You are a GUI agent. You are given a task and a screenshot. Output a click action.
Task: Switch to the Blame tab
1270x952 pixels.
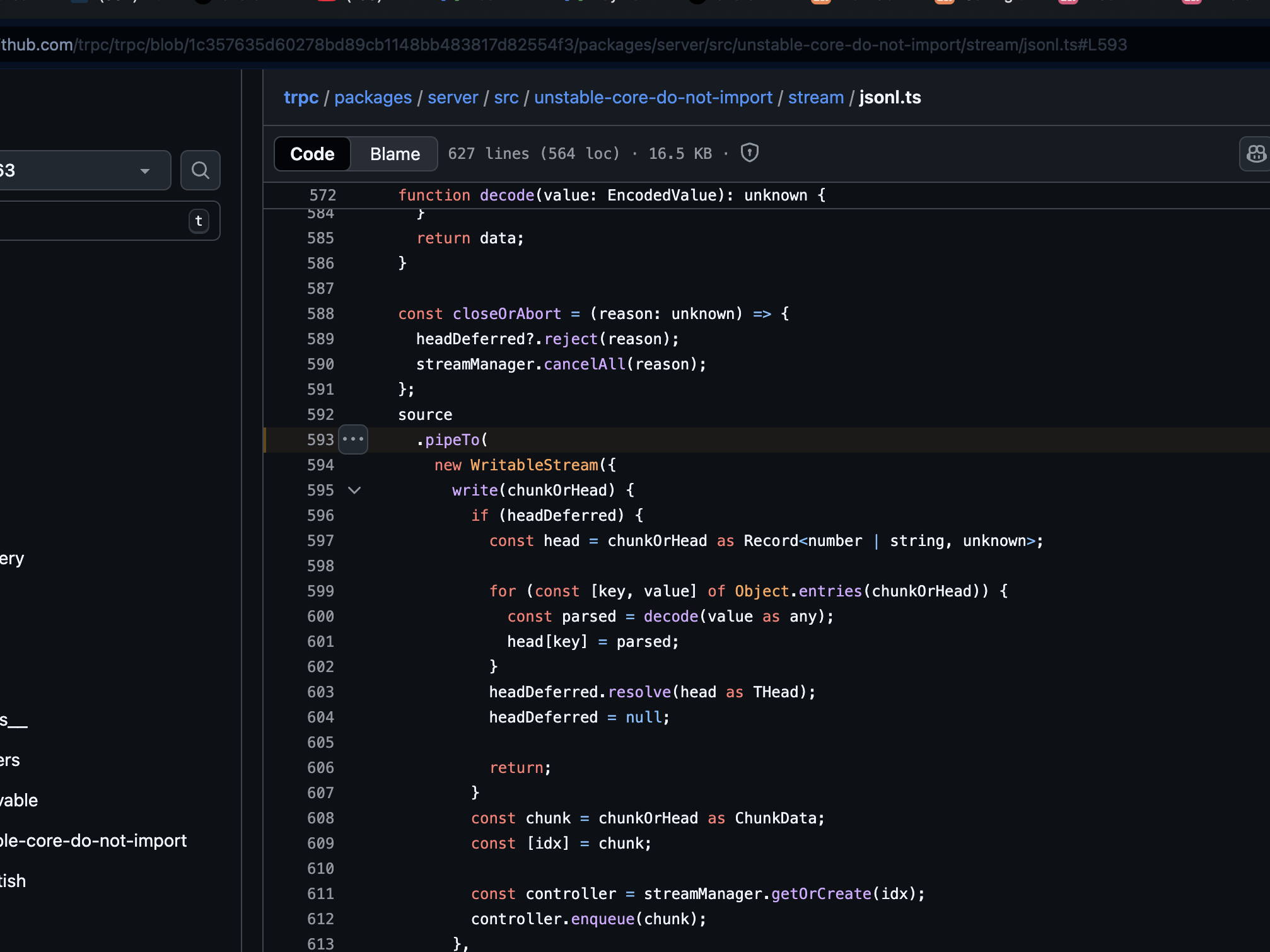point(395,154)
